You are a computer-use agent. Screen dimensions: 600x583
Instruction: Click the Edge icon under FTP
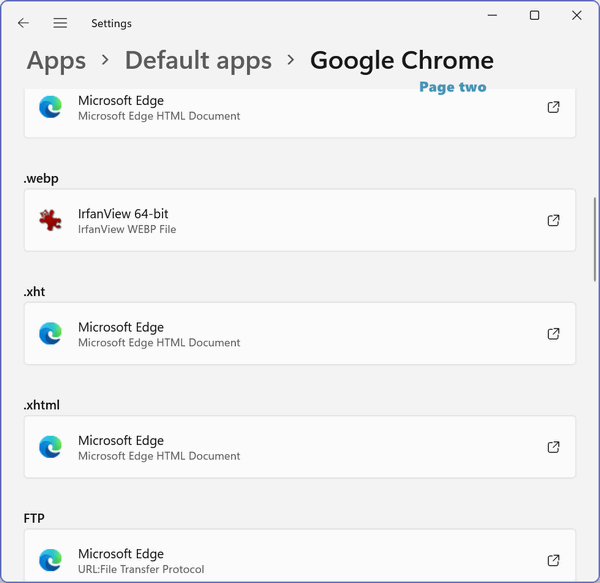coord(51,560)
